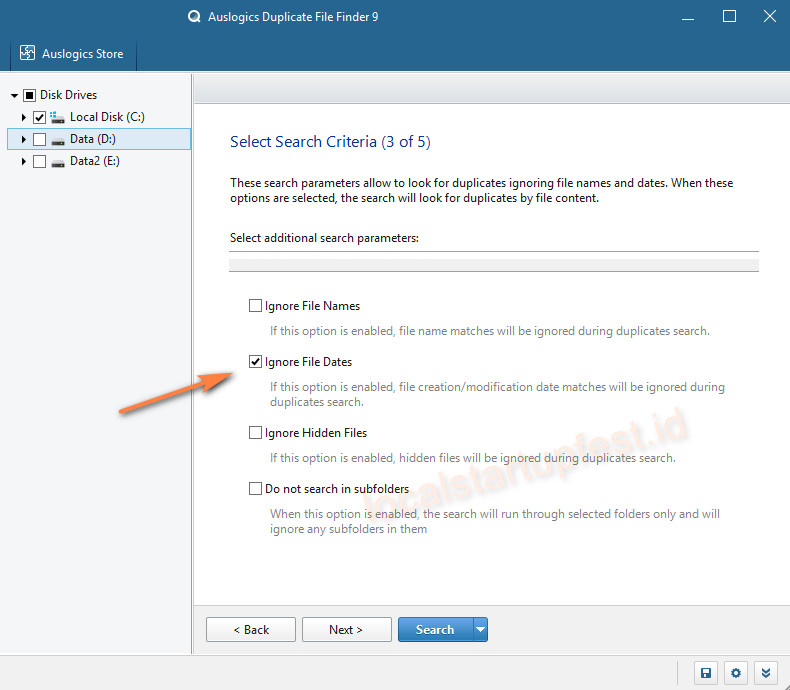Uncheck the Local Disk (C:) checkbox

[39, 117]
